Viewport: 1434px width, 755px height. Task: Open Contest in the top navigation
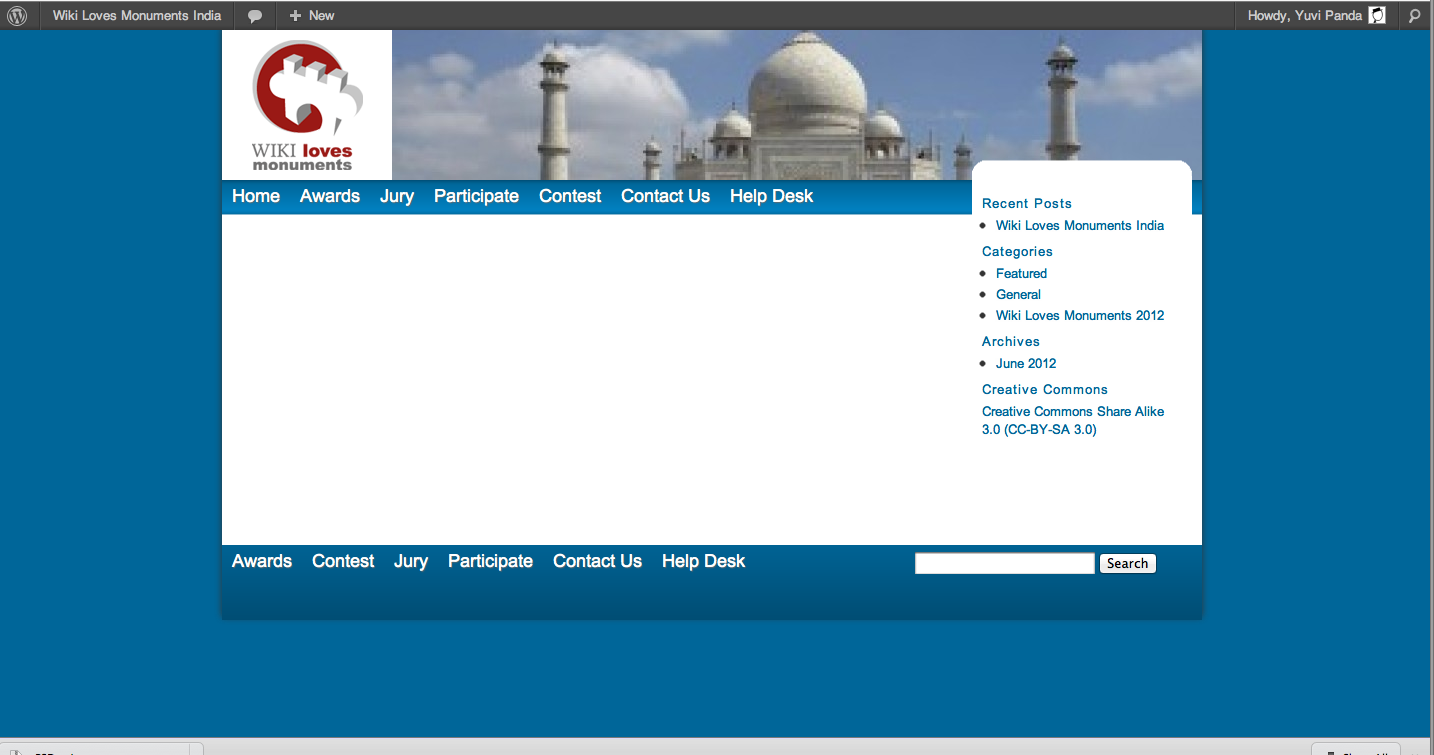570,196
